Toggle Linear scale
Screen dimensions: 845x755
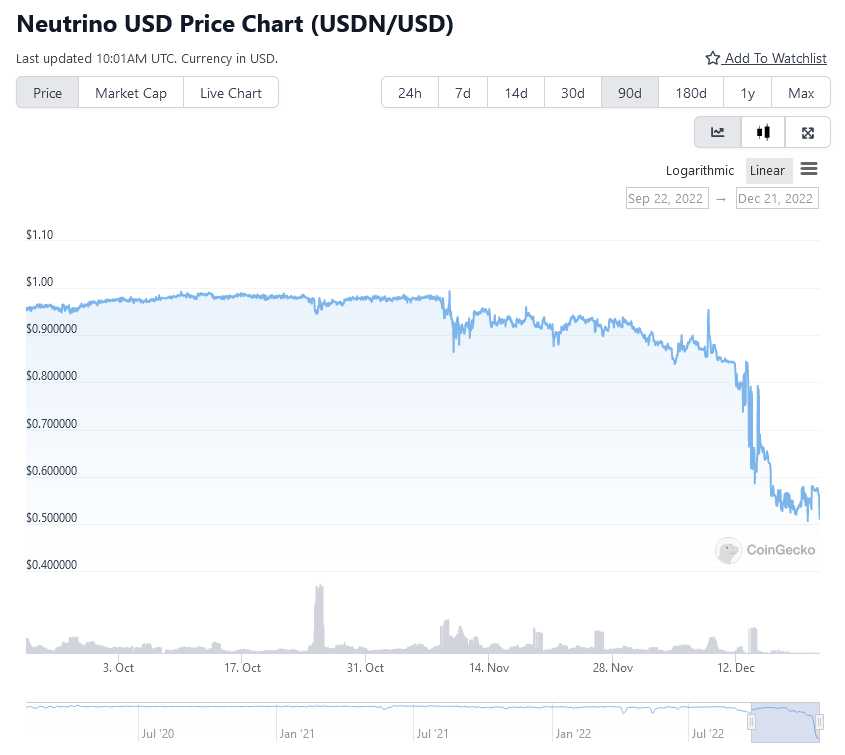coord(768,171)
